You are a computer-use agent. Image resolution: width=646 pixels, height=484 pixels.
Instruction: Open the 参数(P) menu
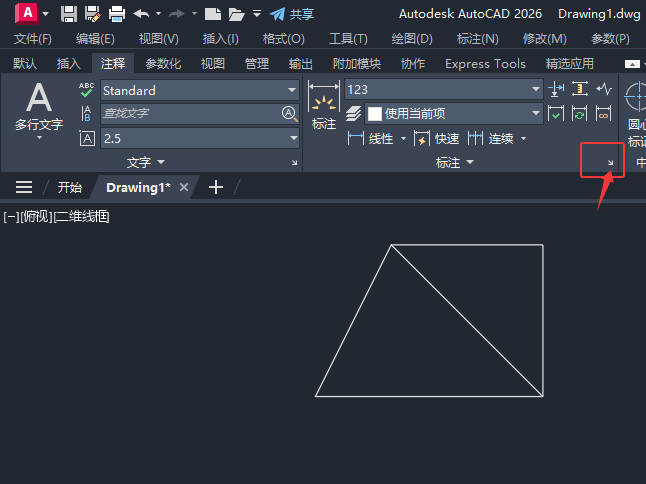[x=610, y=39]
